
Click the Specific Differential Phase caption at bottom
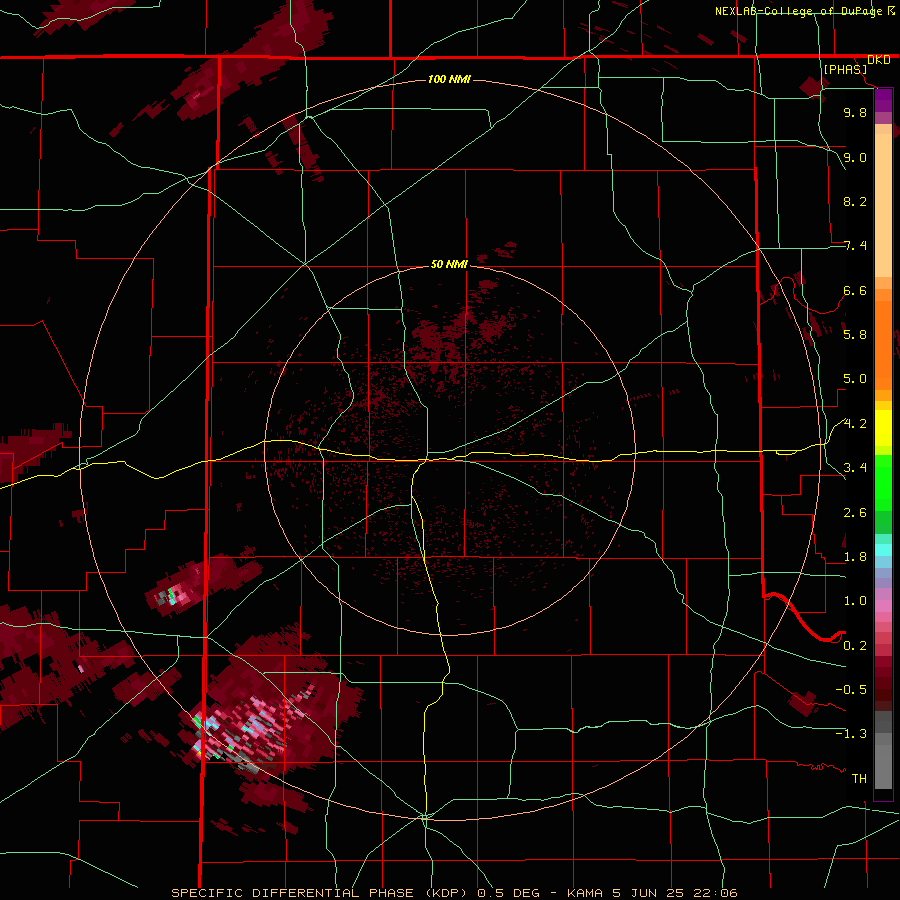pyautogui.click(x=454, y=893)
